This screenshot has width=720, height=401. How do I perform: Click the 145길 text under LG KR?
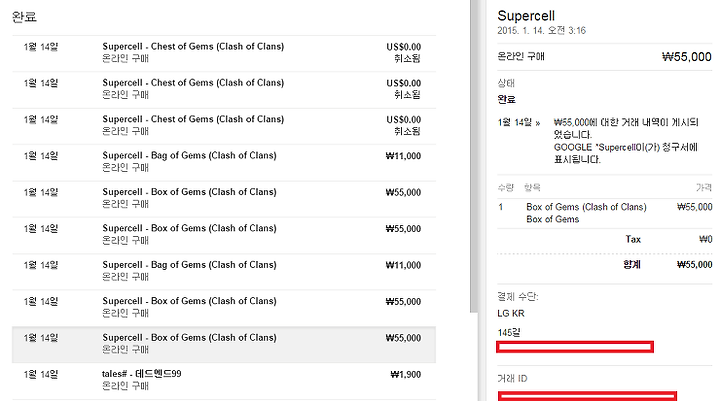pyautogui.click(x=509, y=333)
